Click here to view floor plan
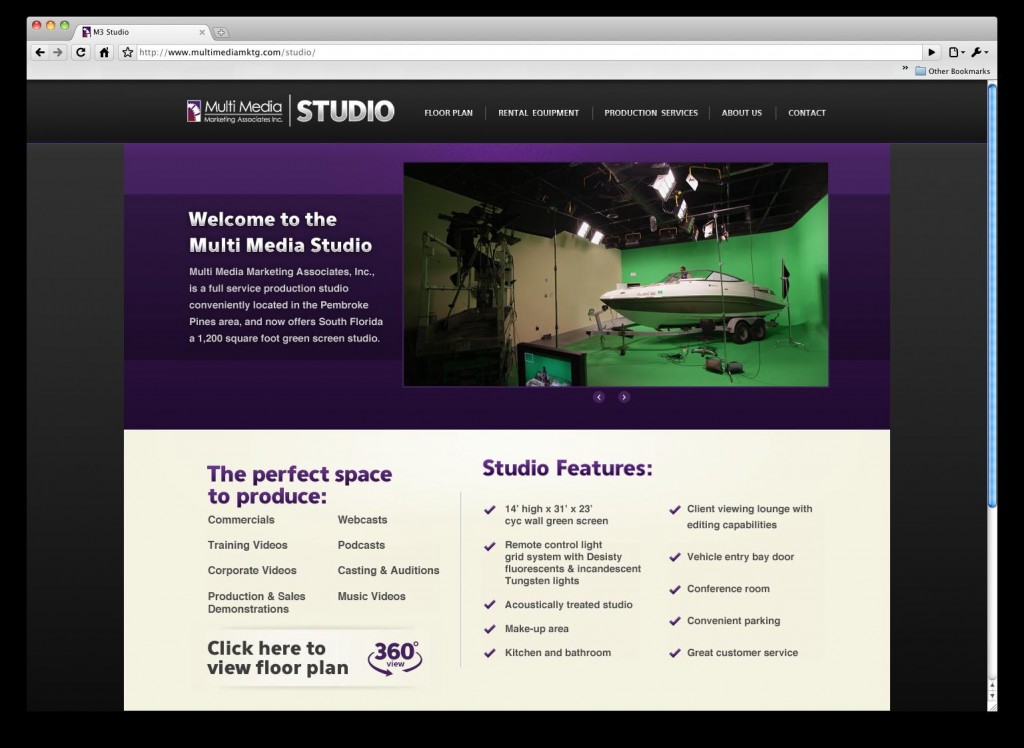The height and width of the screenshot is (748, 1024). pos(278,658)
